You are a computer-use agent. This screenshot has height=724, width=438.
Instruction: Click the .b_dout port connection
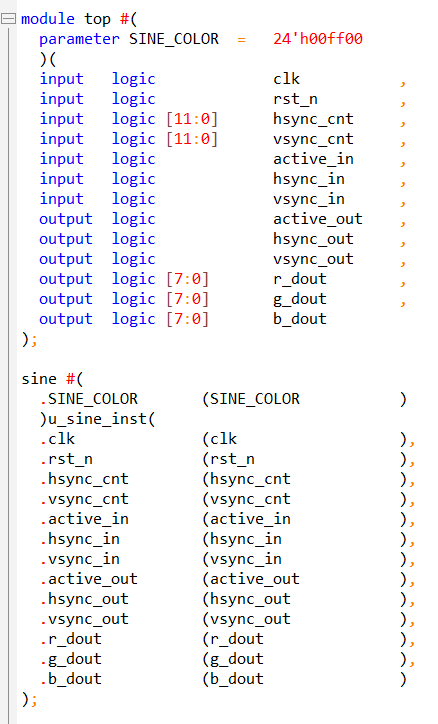pos(70,679)
